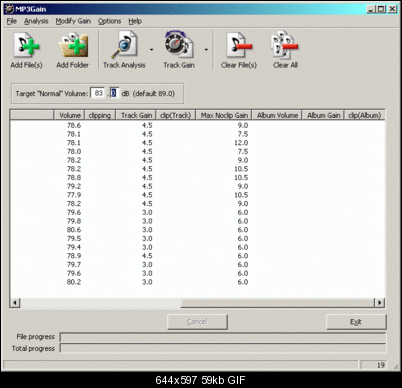Click the first blank column header
Image resolution: width=402 pixels, height=388 pixels.
pyautogui.click(x=32, y=115)
